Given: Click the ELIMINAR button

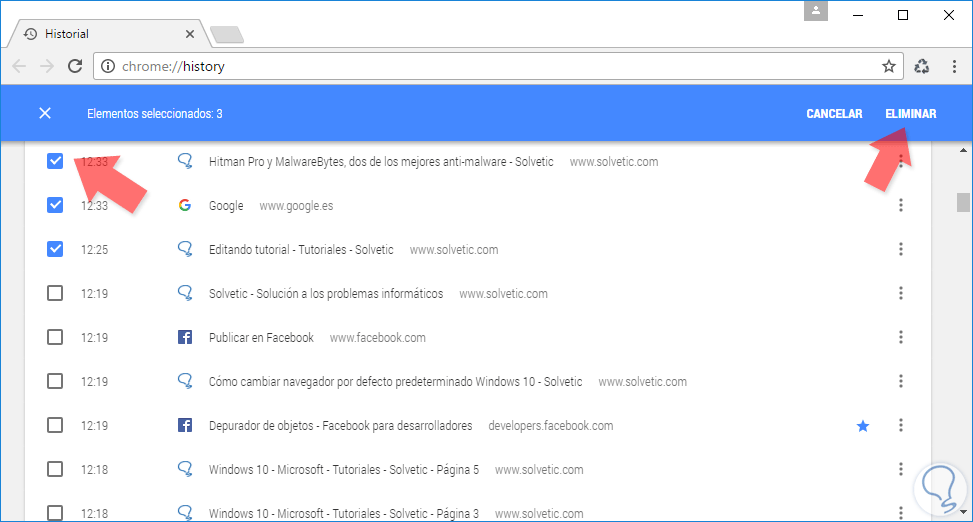Looking at the screenshot, I should [x=910, y=114].
